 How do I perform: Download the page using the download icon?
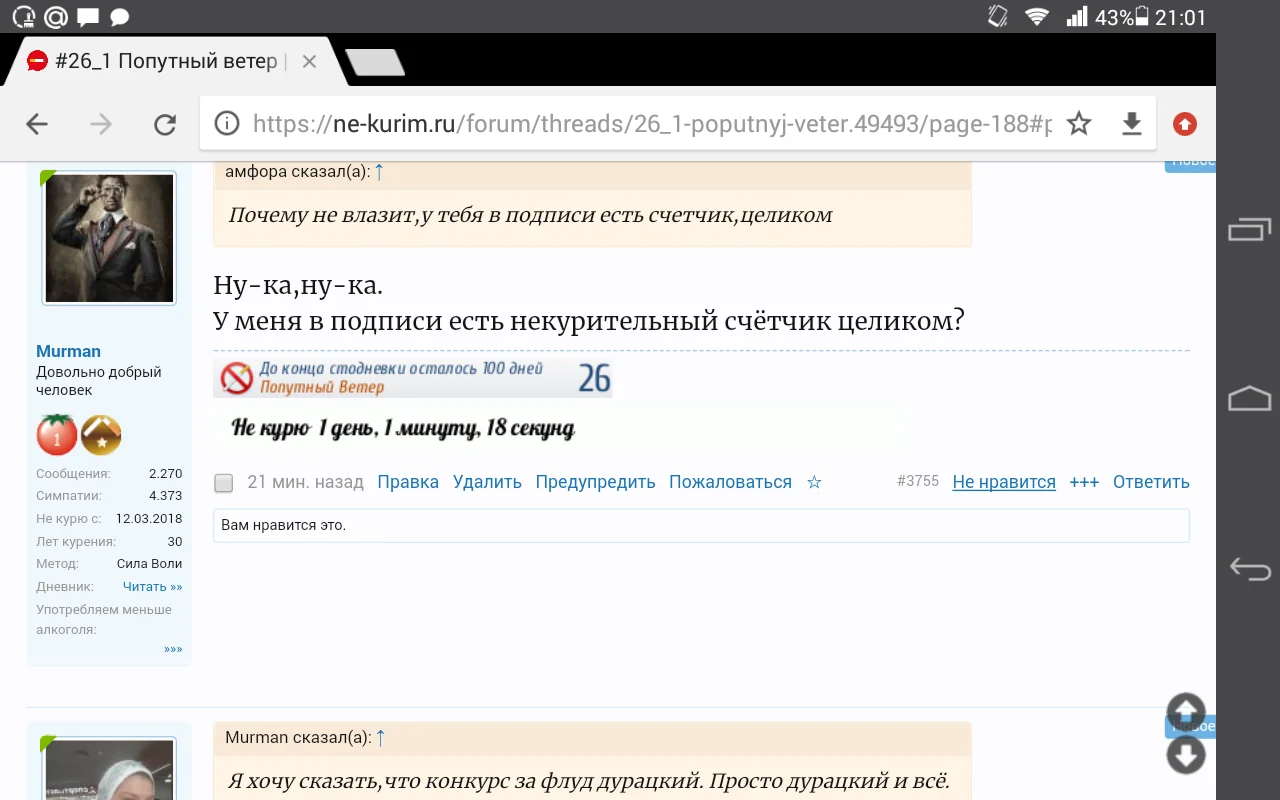1131,123
